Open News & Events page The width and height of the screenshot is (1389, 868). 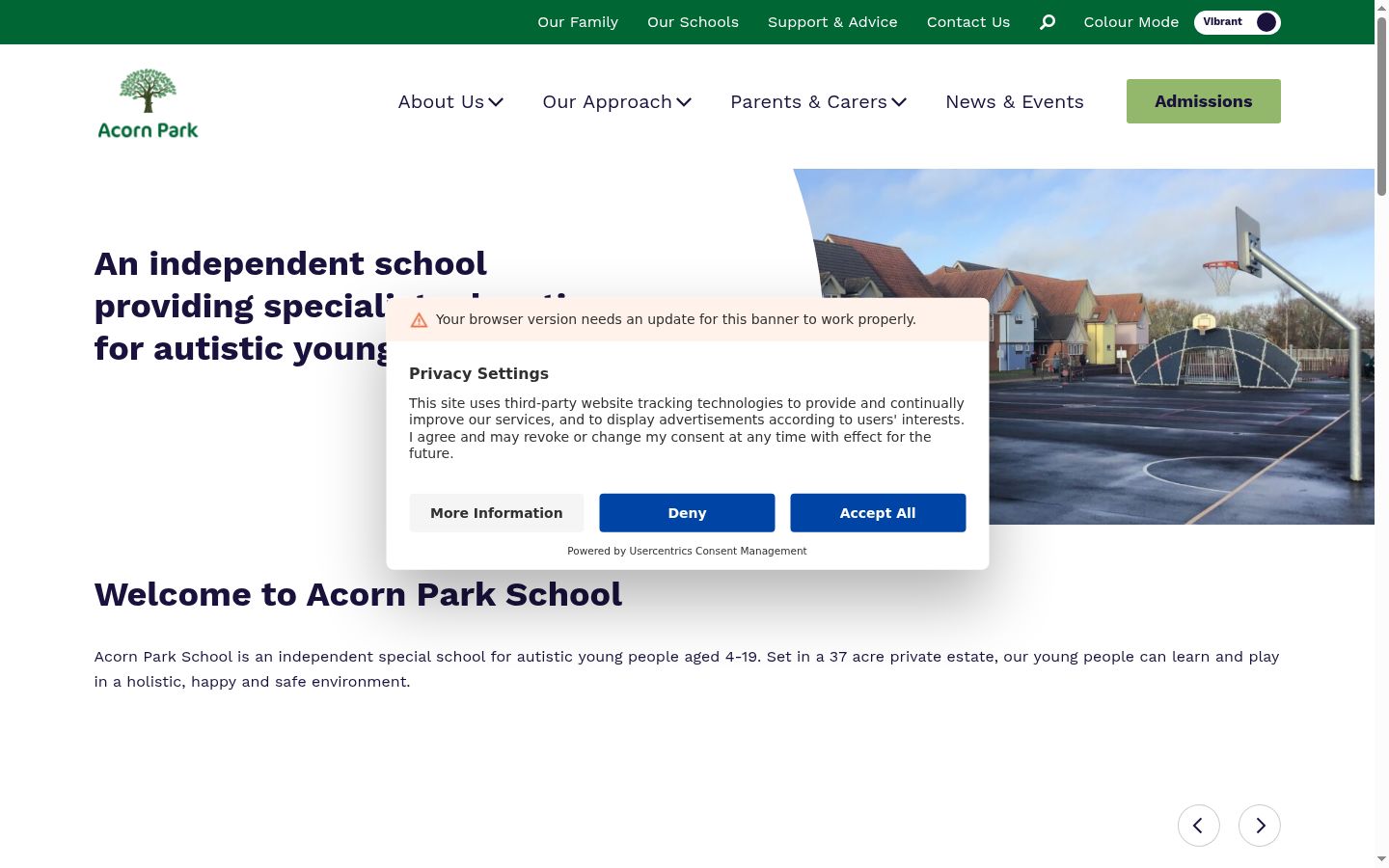[x=1015, y=102]
